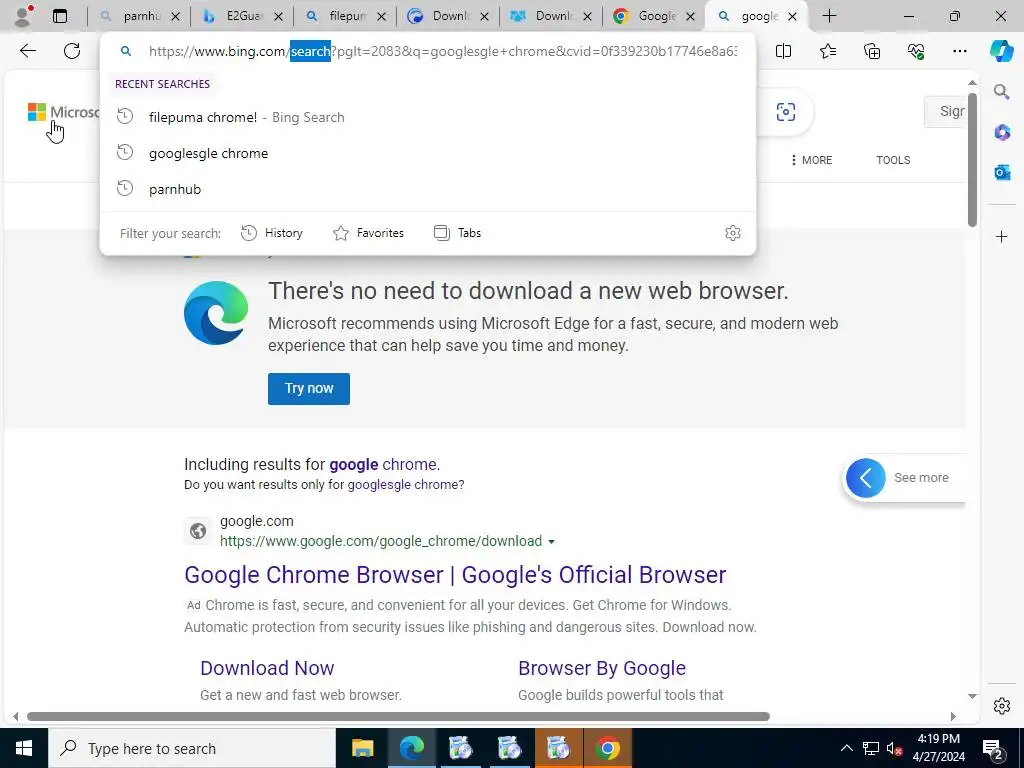Click taskbar Type here to search box

pos(192,748)
